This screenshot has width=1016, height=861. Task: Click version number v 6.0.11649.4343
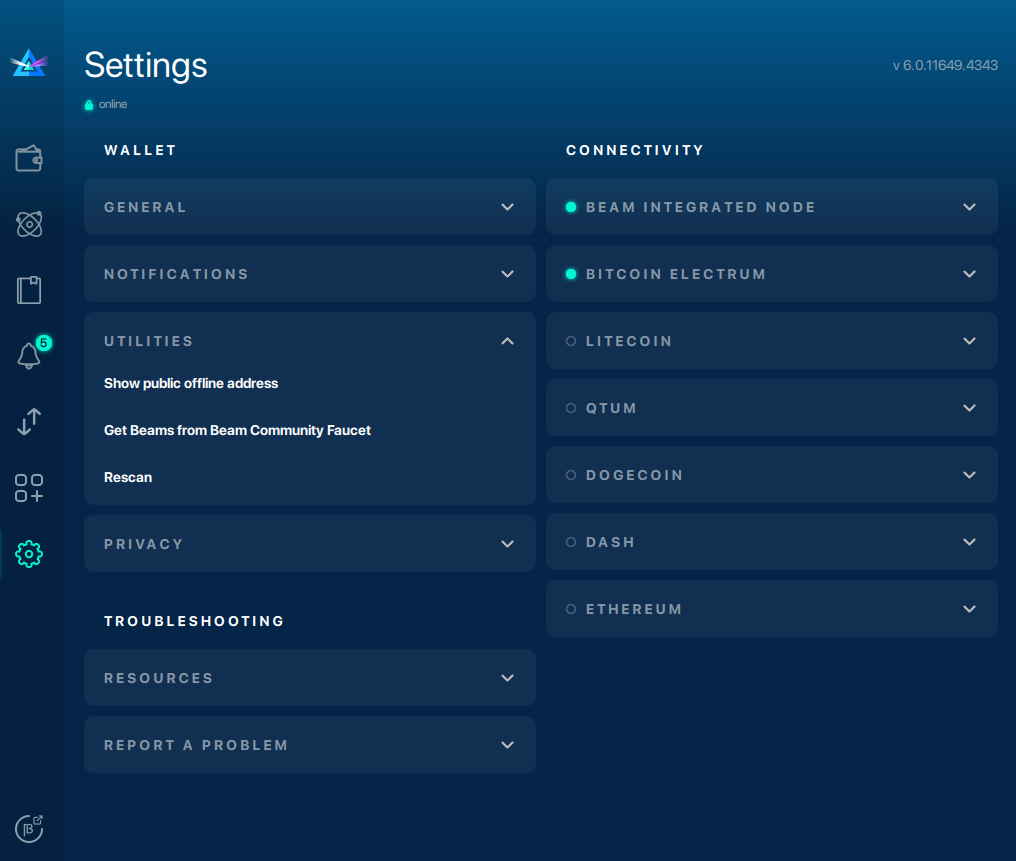pyautogui.click(x=945, y=65)
